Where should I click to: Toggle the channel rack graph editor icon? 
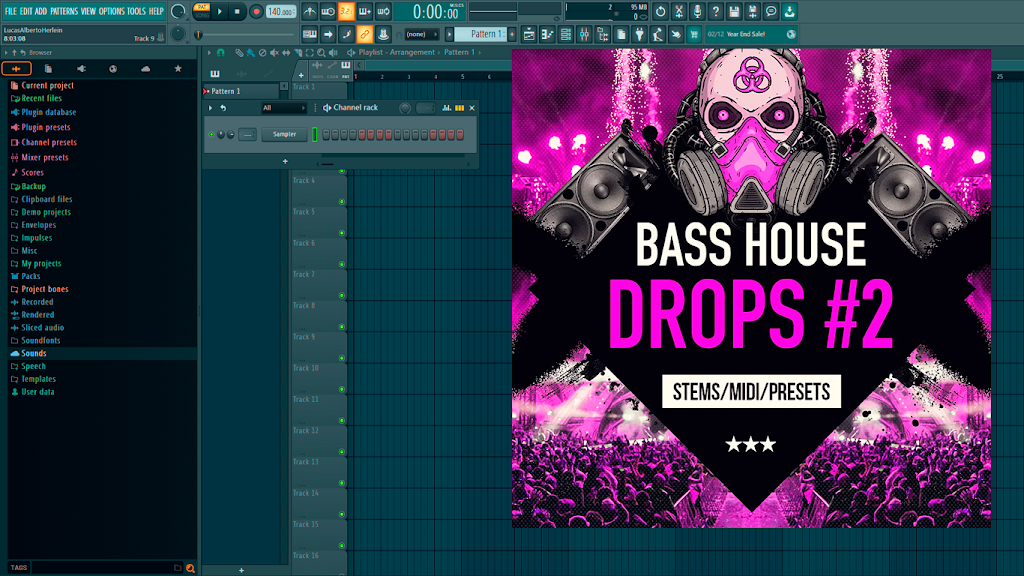click(447, 108)
